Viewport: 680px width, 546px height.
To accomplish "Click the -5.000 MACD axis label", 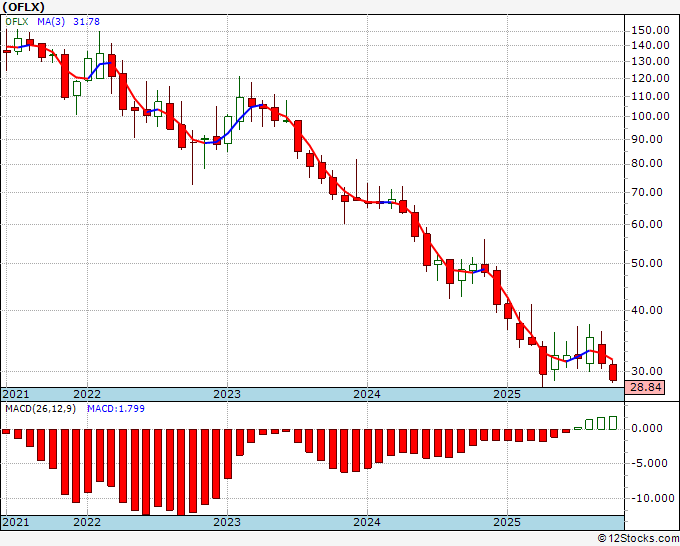I will 647,463.
